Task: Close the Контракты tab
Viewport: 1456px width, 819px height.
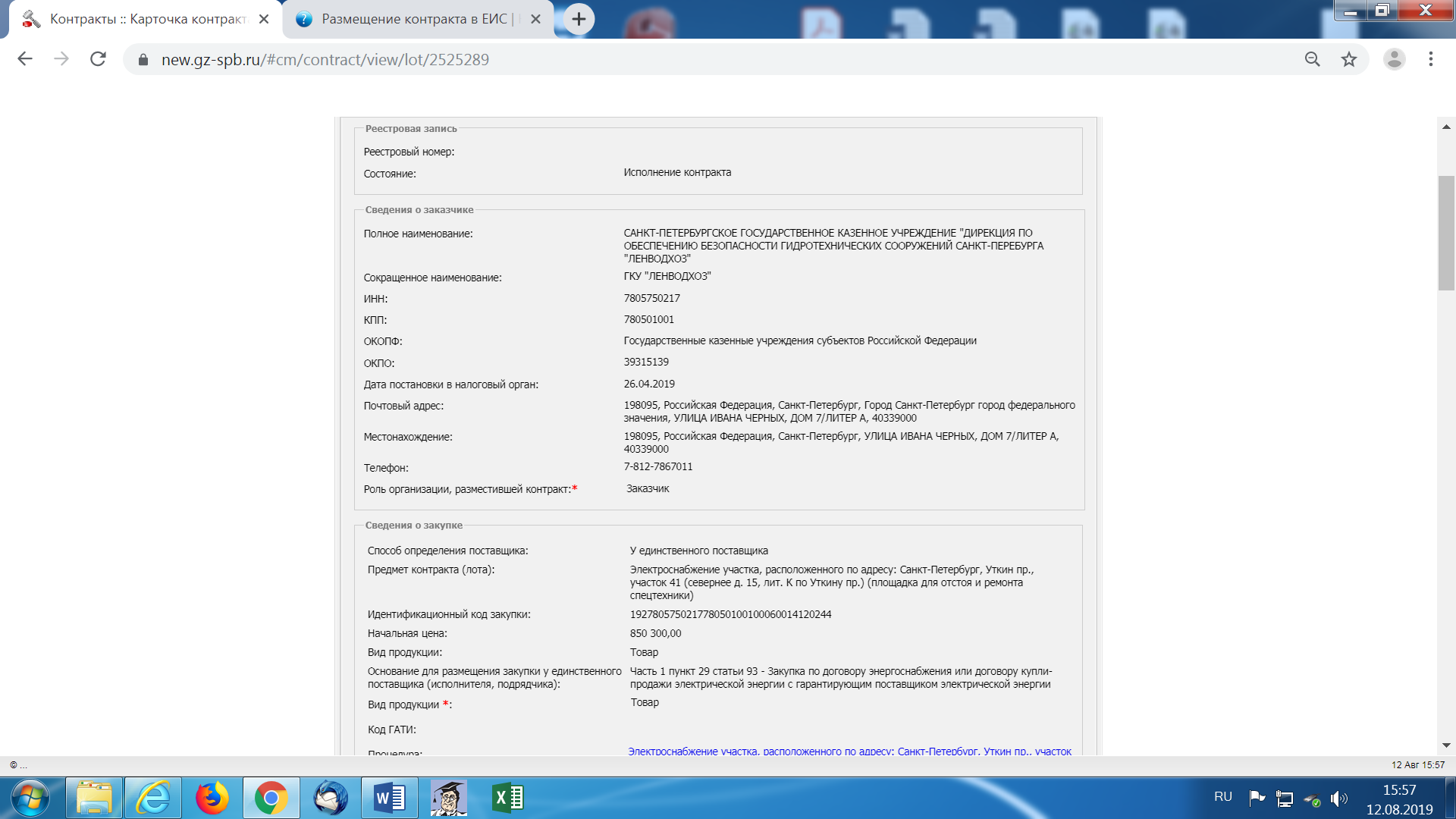Action: [x=264, y=19]
